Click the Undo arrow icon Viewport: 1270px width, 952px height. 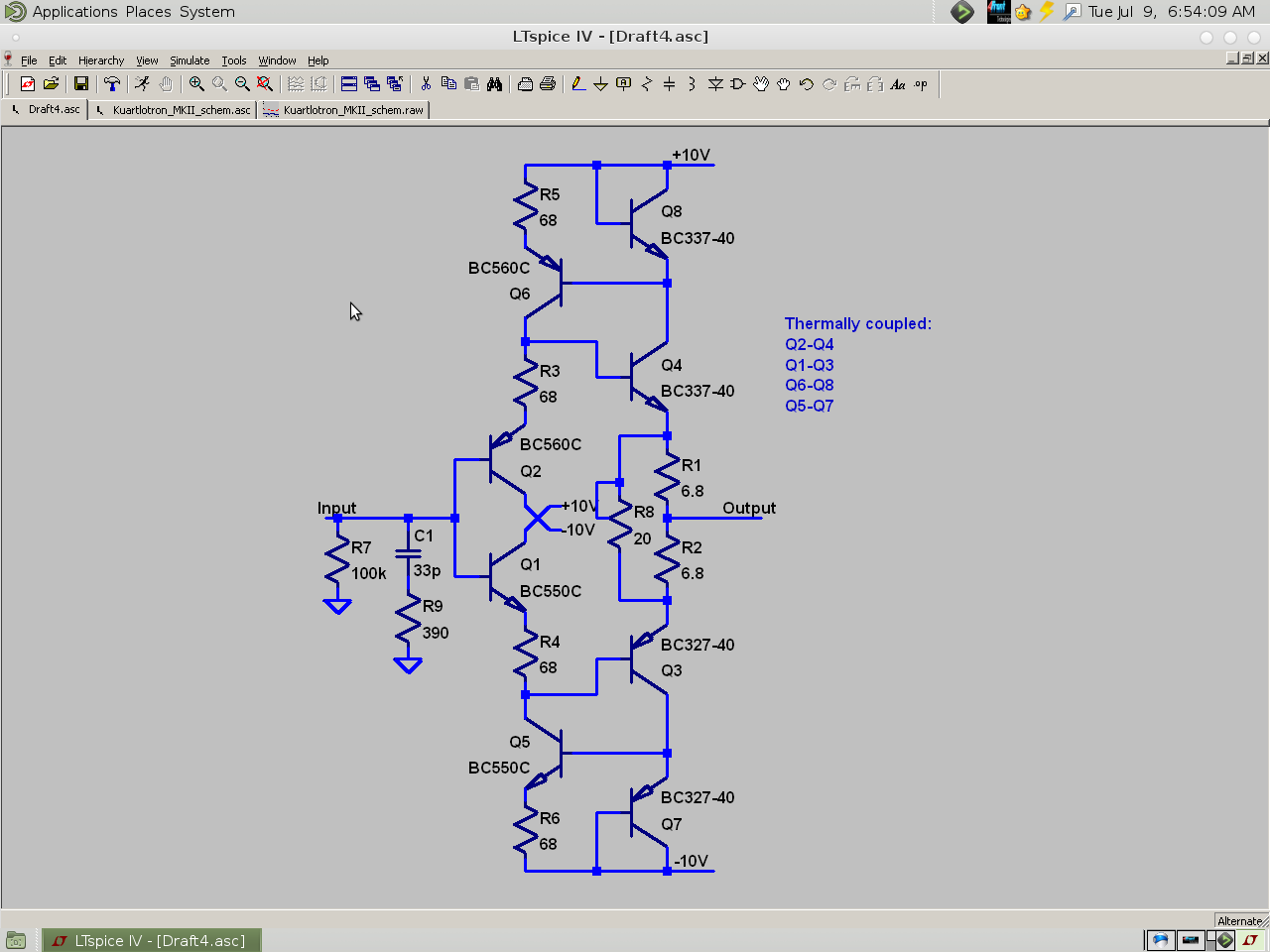807,84
